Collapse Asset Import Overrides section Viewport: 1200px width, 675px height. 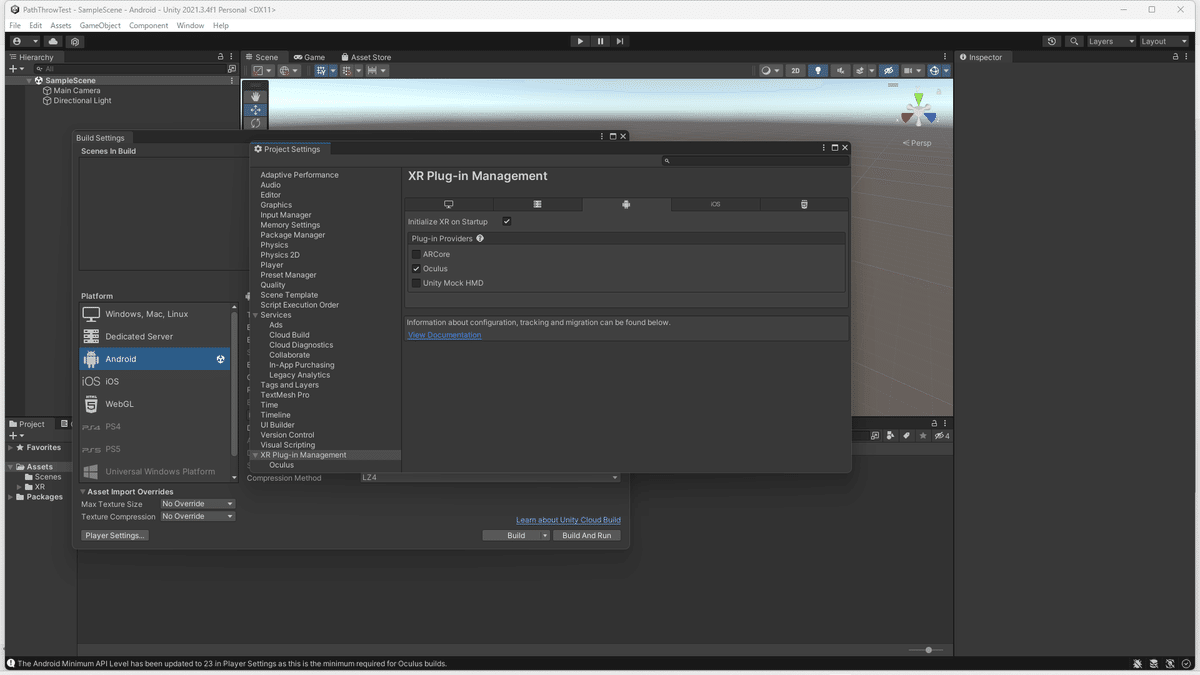click(83, 492)
